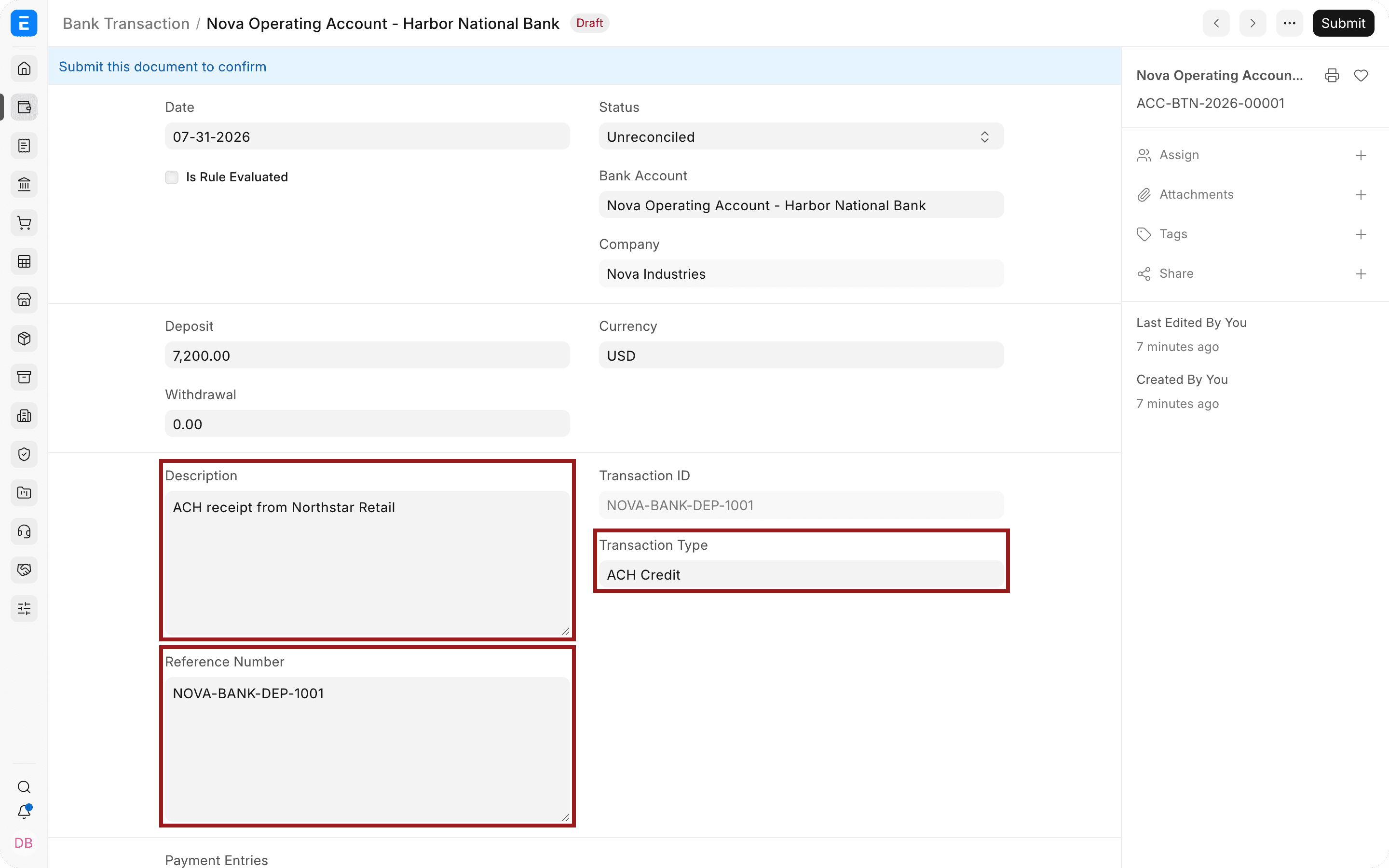Click the cube package sidebar icon

coord(24,339)
